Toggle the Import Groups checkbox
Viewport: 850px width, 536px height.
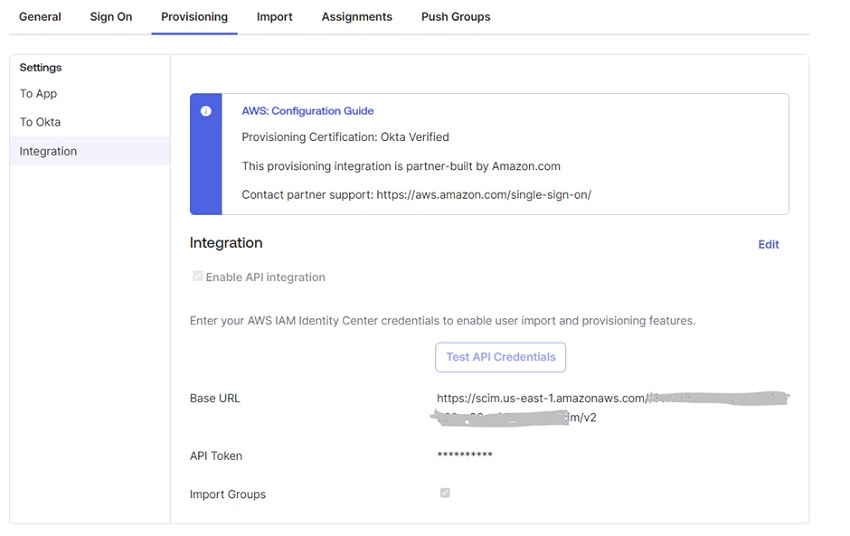445,493
